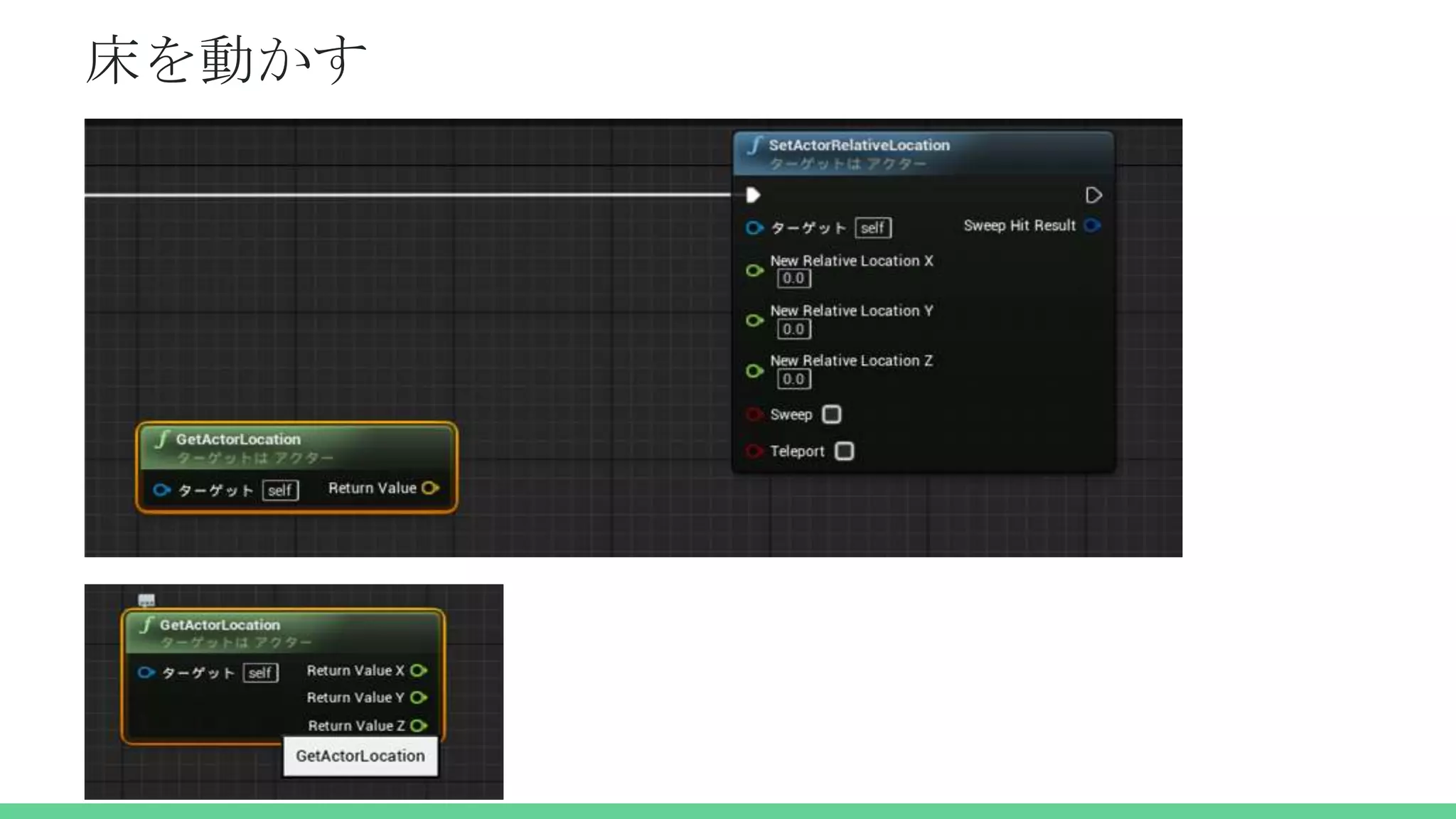This screenshot has width=1456, height=819.
Task: Click the Return Value Y output pin
Action: pos(419,697)
